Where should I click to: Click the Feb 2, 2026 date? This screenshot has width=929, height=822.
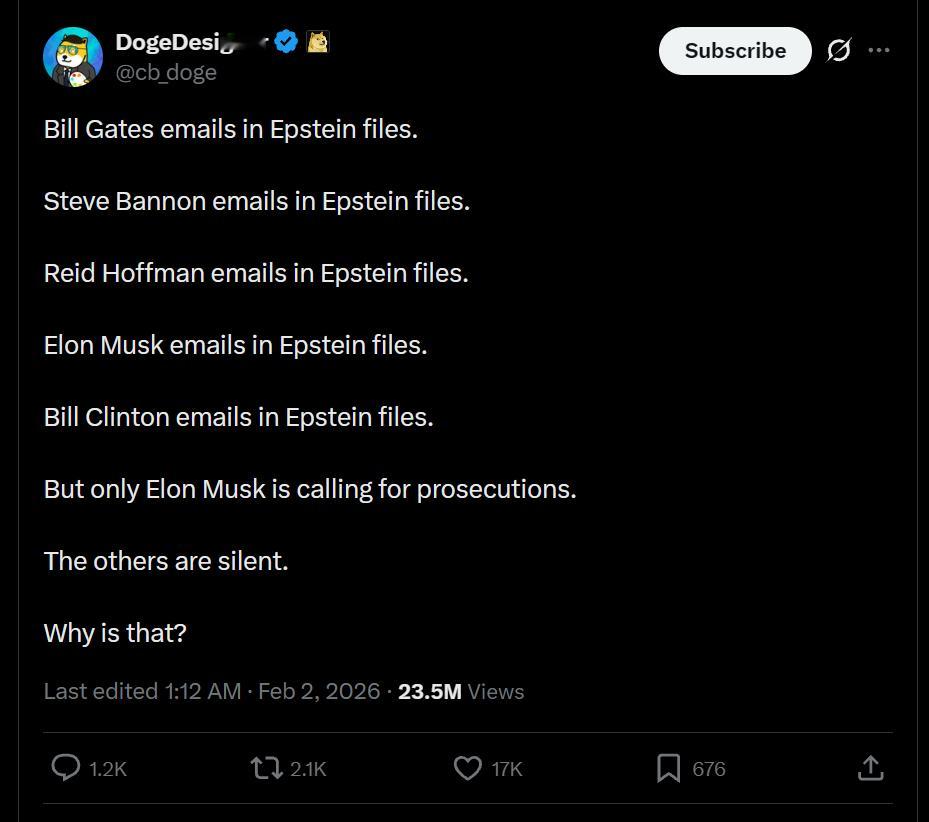(x=319, y=691)
